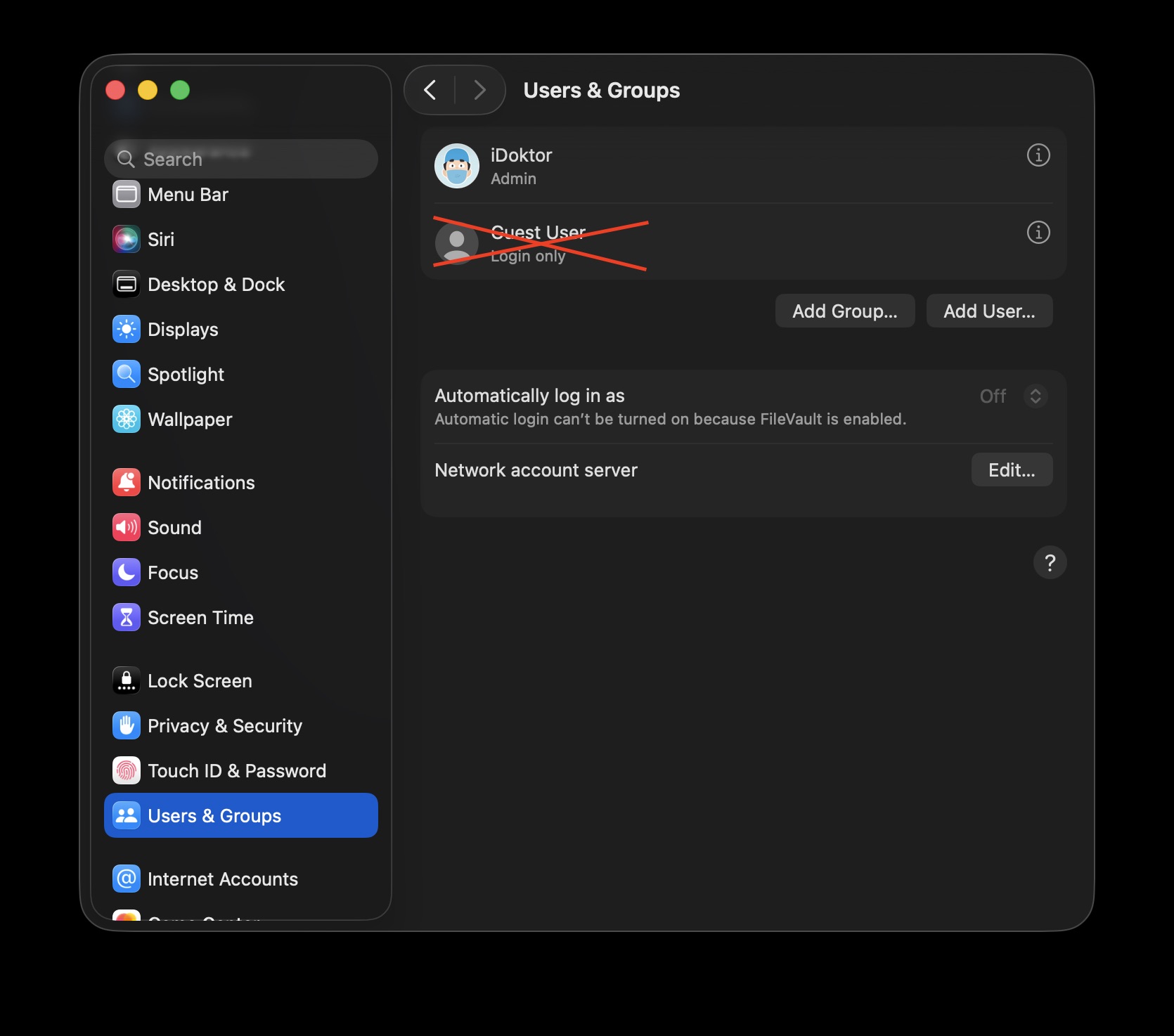The height and width of the screenshot is (1036, 1174).
Task: Edit the Network account server
Action: tap(1011, 470)
